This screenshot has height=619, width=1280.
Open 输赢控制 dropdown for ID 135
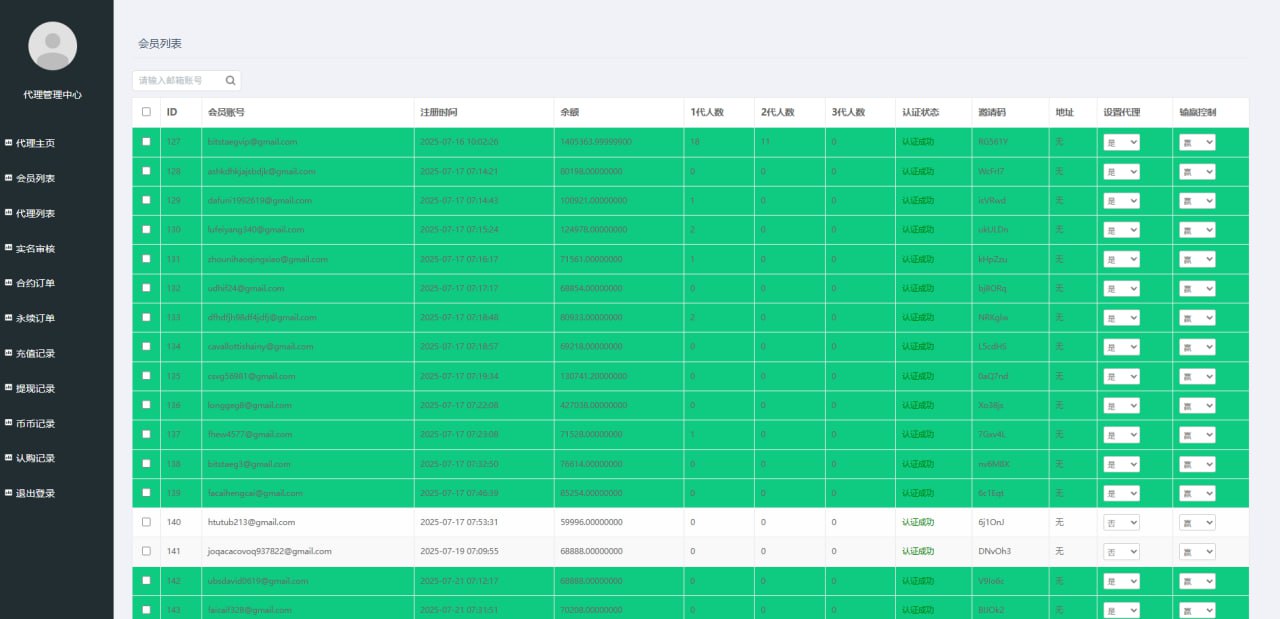(1197, 376)
